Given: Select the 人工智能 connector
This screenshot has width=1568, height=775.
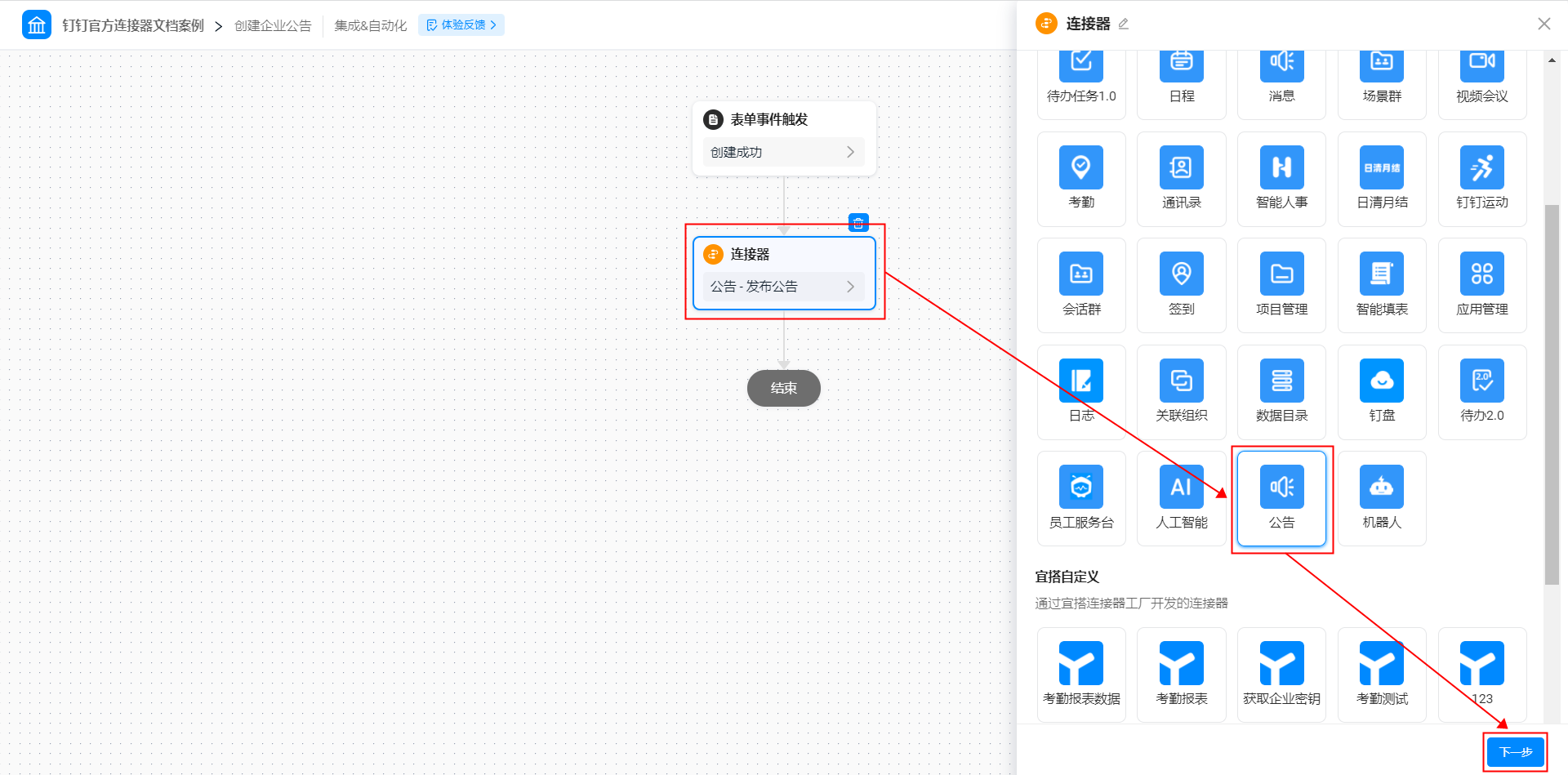Looking at the screenshot, I should [1181, 498].
